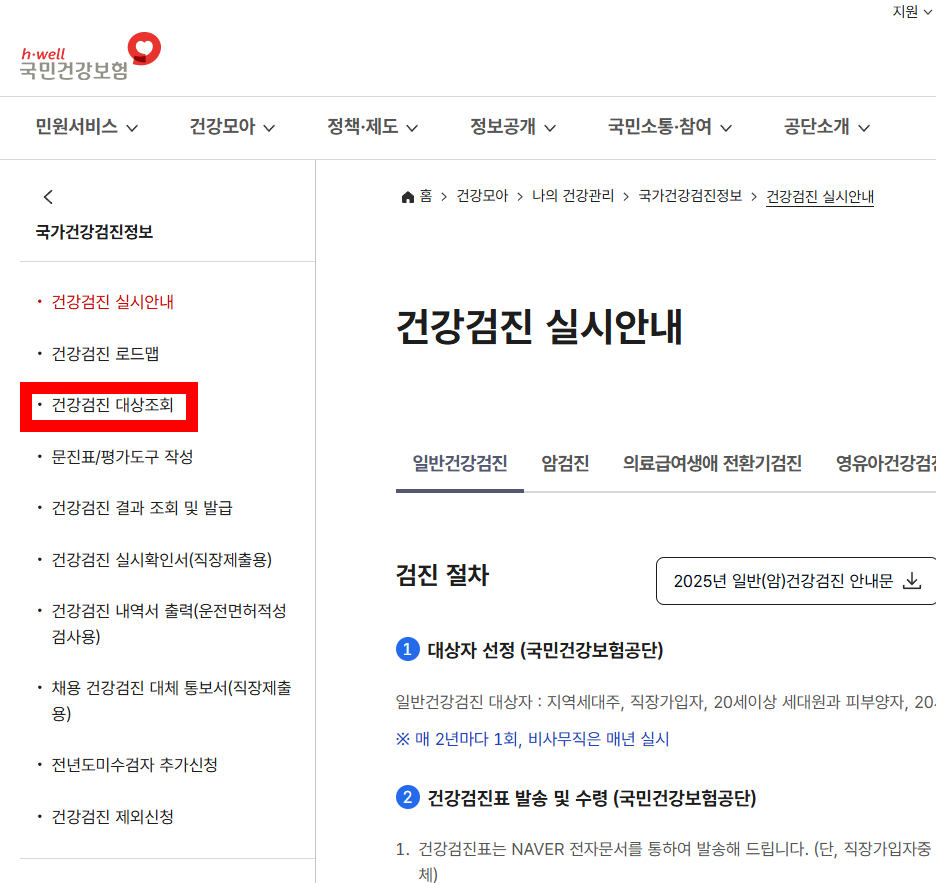
Task: Open the 정보공개 dropdown menu
Action: click(x=512, y=127)
